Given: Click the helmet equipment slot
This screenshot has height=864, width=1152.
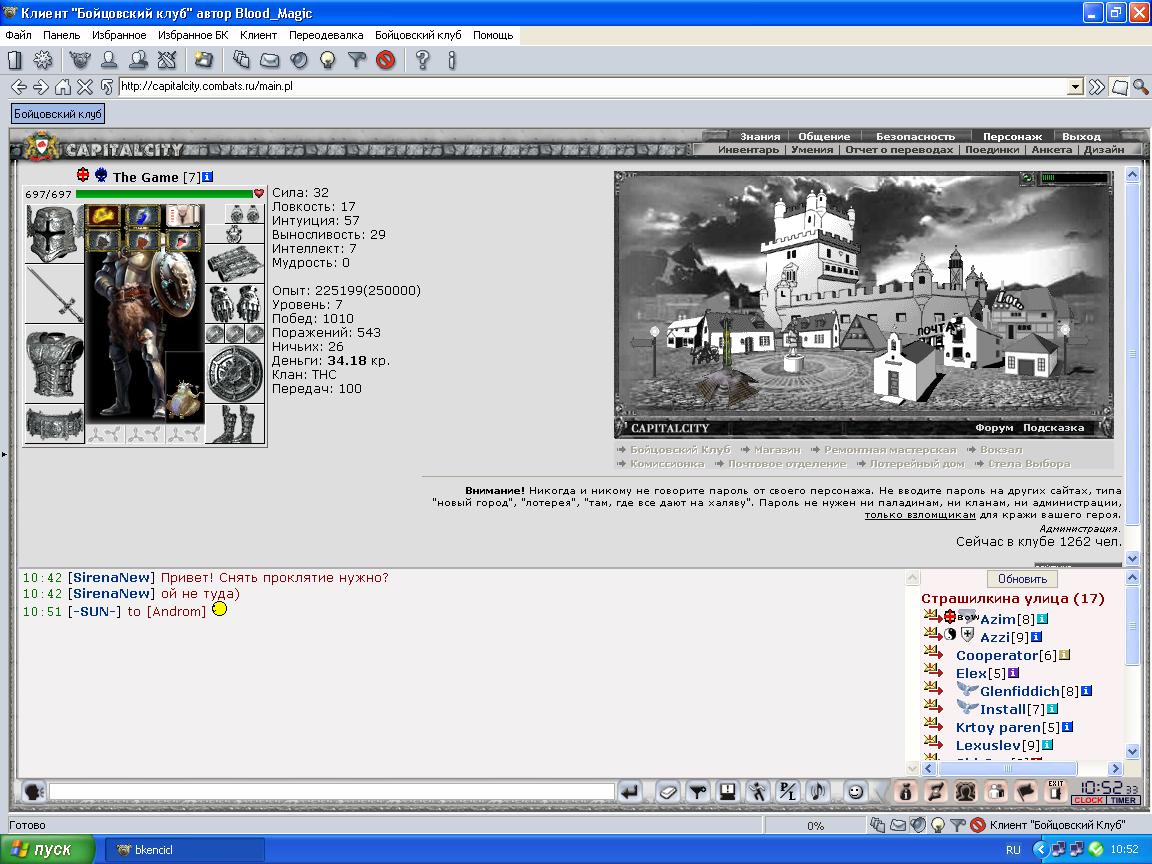Looking at the screenshot, I should [53, 234].
